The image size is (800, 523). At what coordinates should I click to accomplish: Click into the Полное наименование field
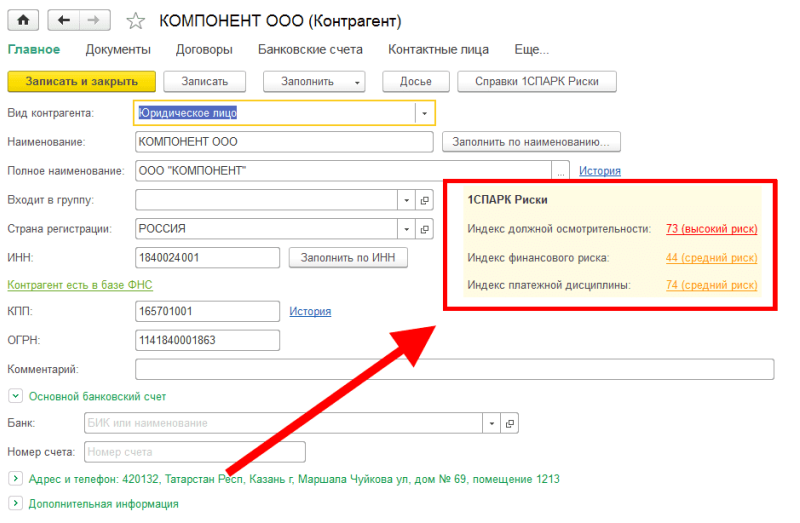(x=343, y=171)
